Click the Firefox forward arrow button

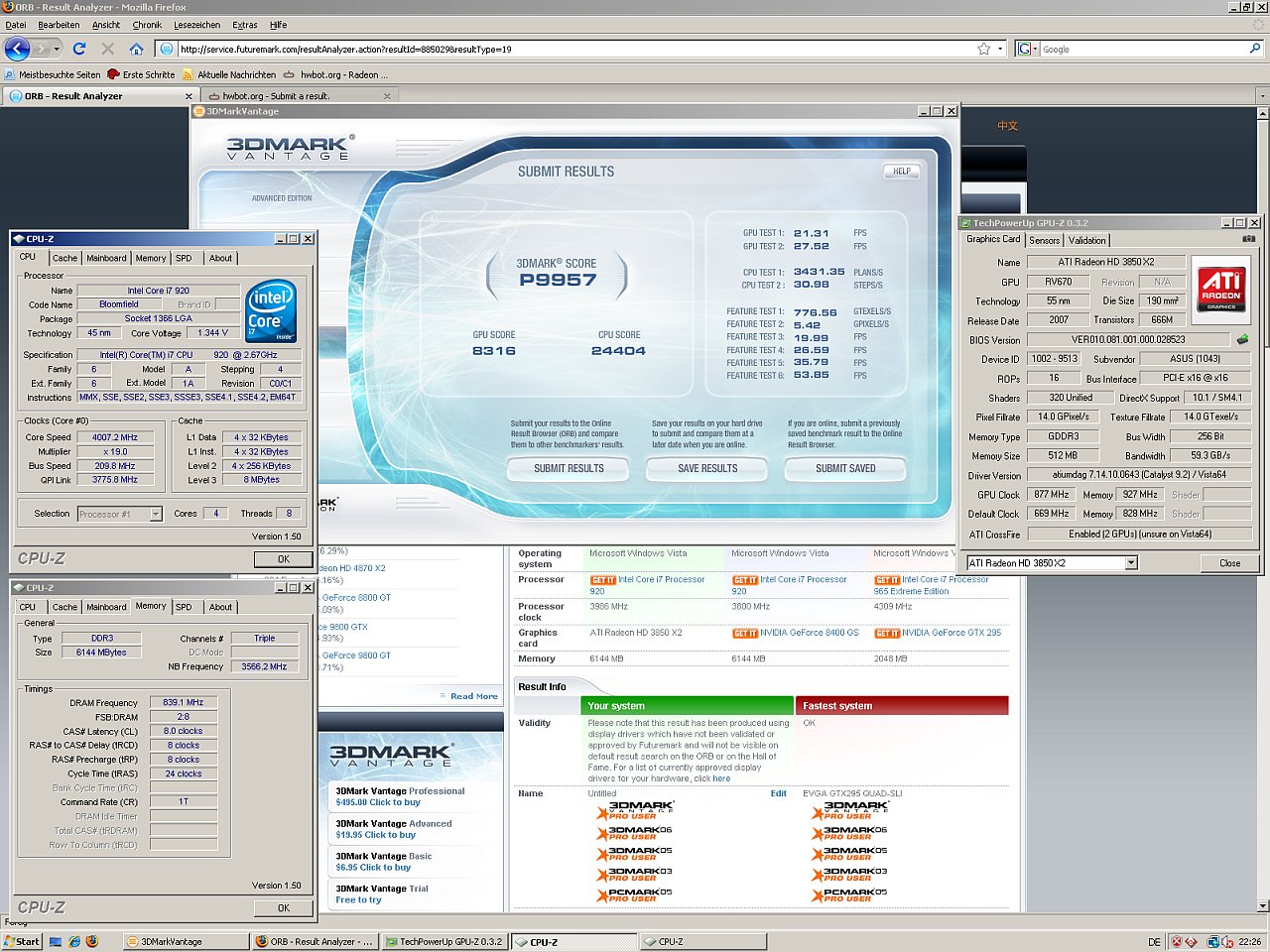point(41,49)
